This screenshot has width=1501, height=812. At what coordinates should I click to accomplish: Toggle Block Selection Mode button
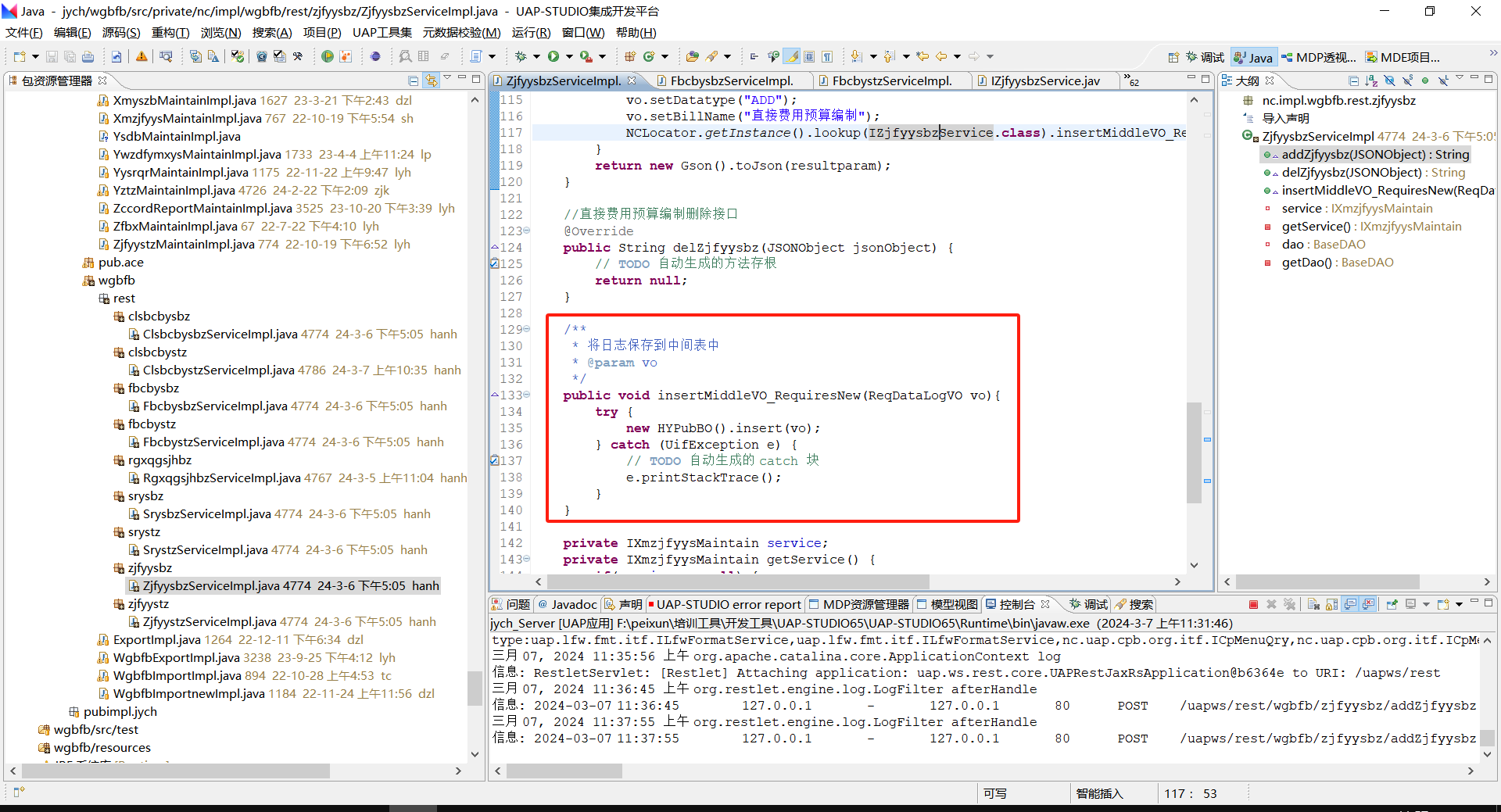[x=809, y=56]
